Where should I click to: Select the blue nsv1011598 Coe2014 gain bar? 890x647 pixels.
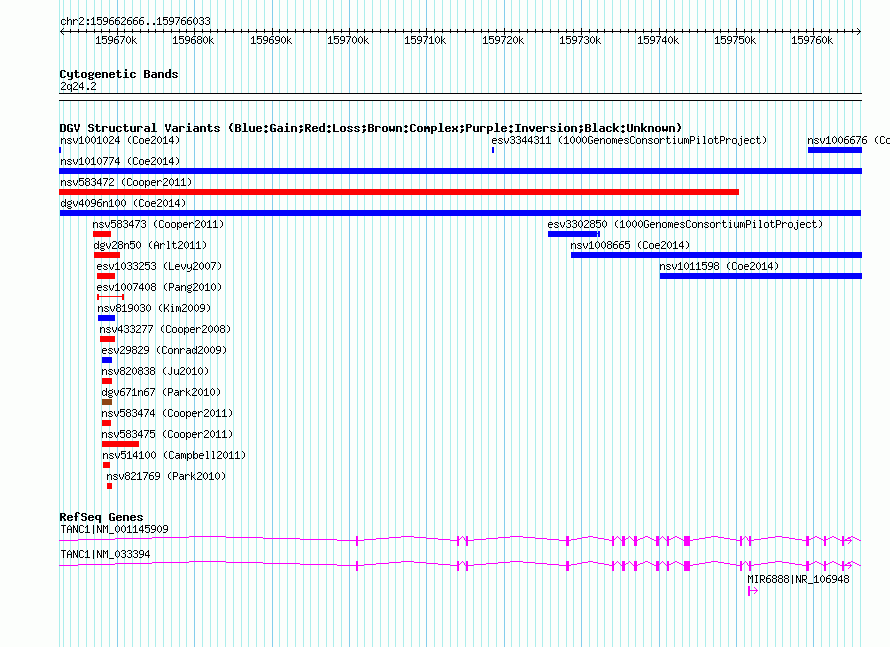pyautogui.click(x=760, y=276)
